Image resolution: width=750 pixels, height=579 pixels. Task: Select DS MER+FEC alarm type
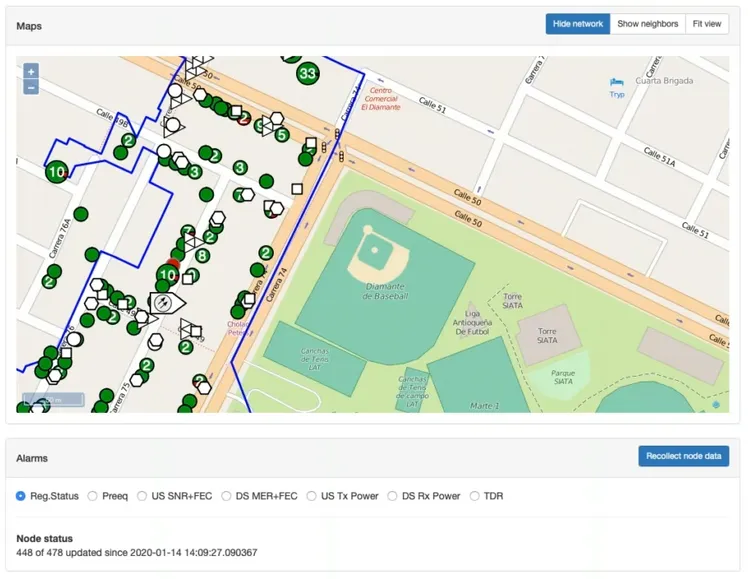pos(228,496)
